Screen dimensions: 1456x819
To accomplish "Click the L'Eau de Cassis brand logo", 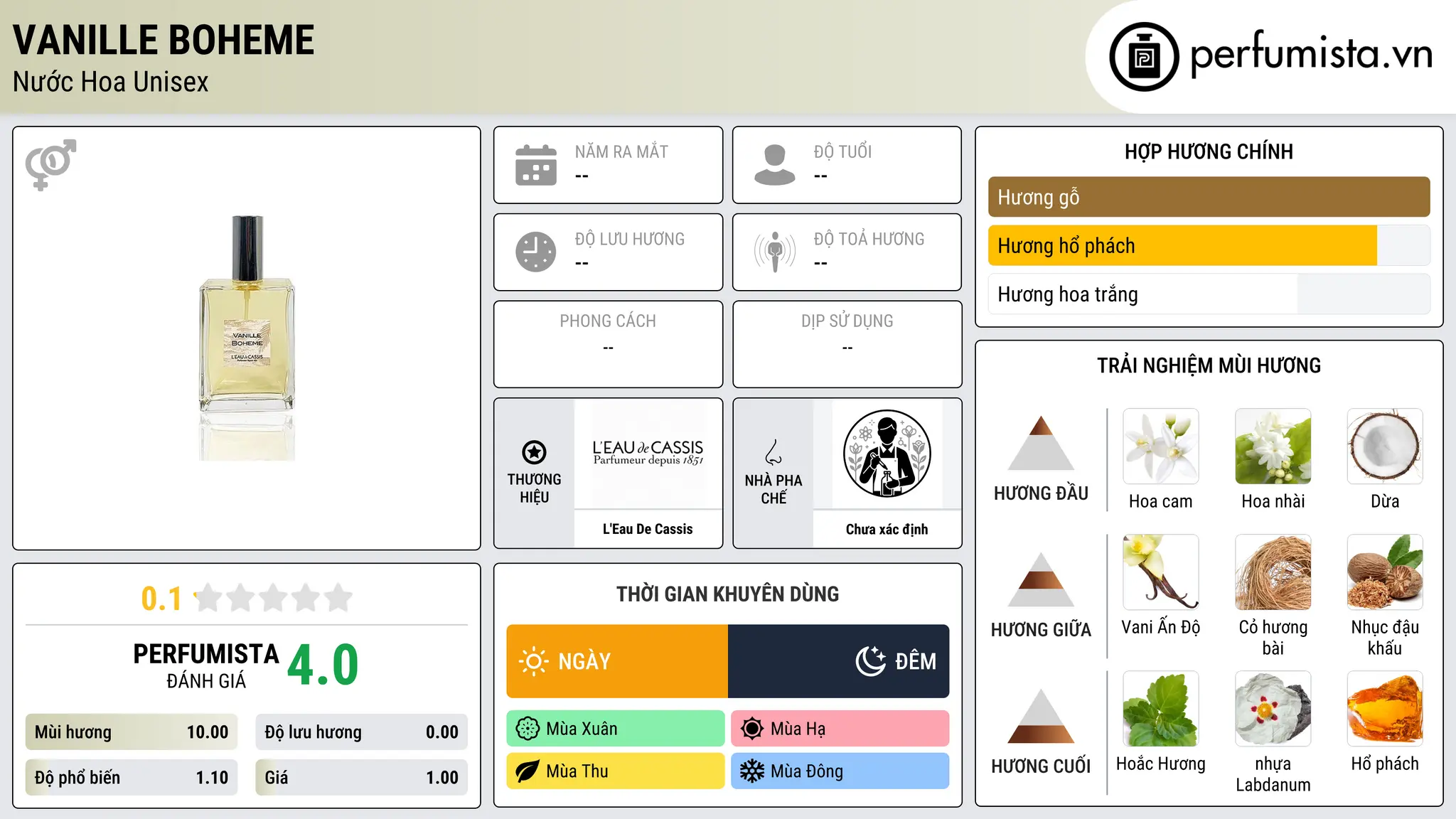I will pos(648,454).
